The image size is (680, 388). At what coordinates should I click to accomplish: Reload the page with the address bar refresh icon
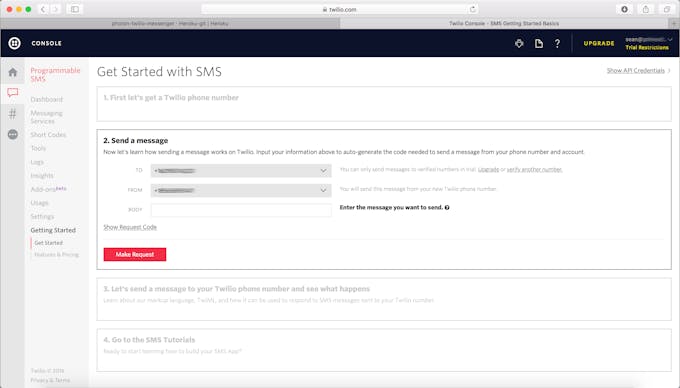point(473,9)
